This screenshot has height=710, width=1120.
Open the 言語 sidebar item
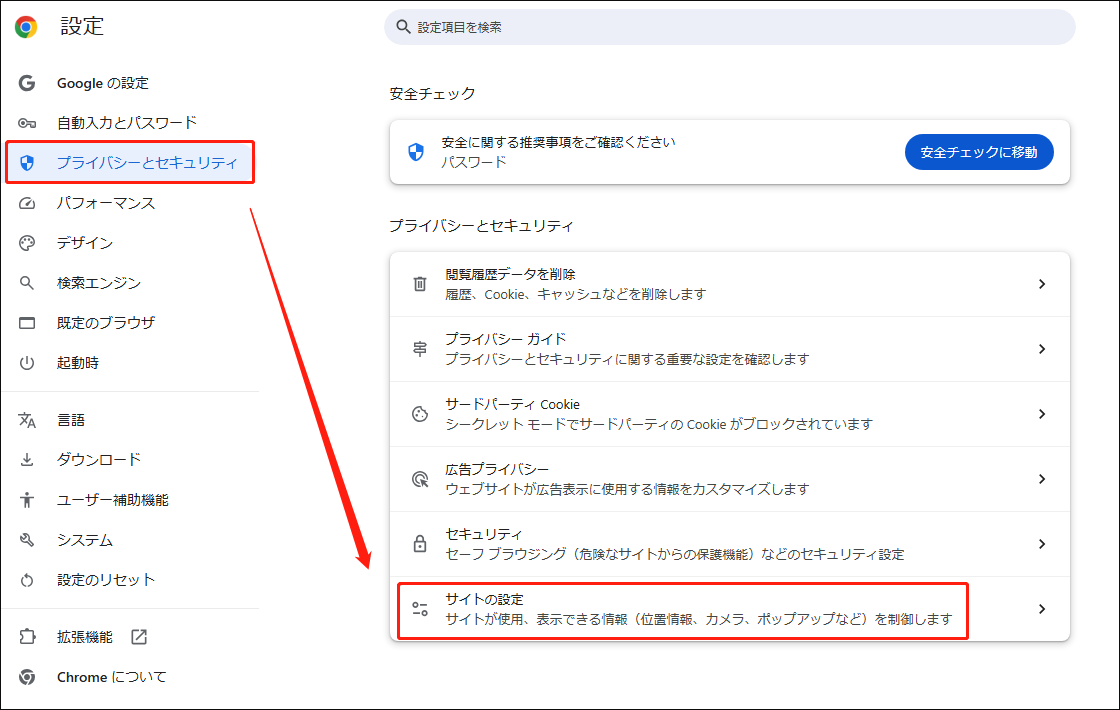pyautogui.click(x=71, y=420)
